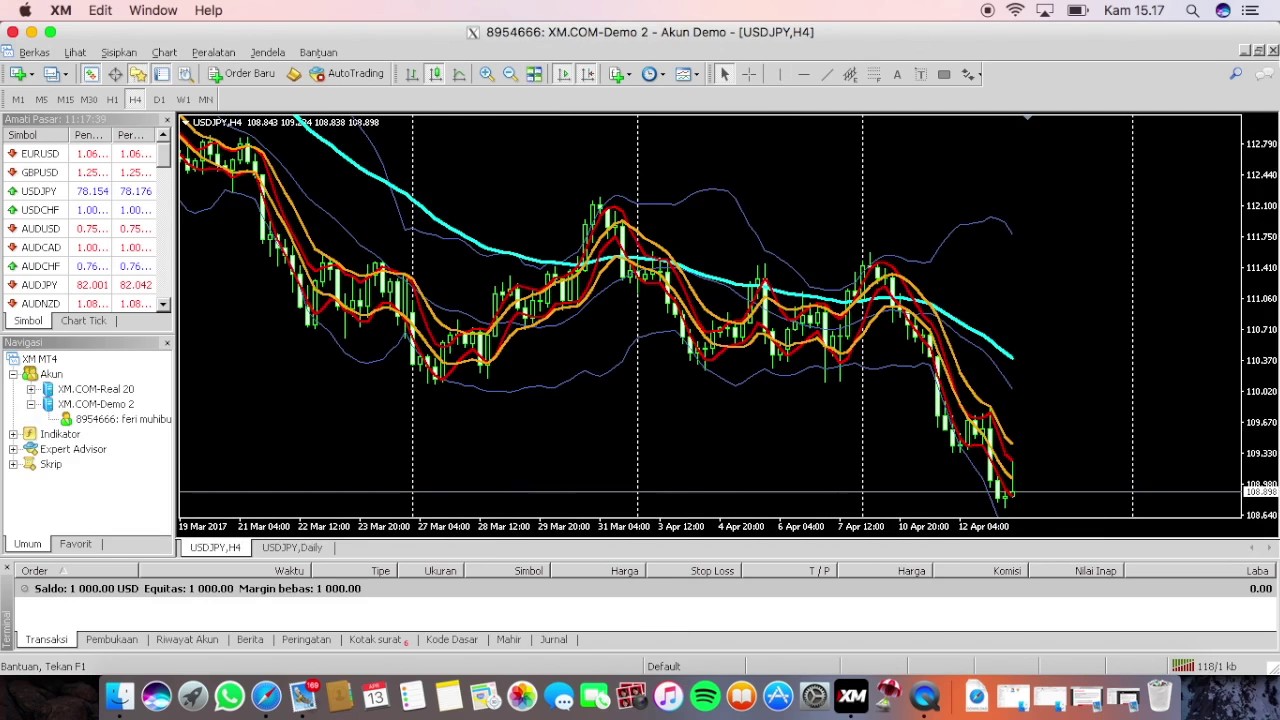
Task: Expand the XM.COM-Real 20 node
Action: (31, 389)
